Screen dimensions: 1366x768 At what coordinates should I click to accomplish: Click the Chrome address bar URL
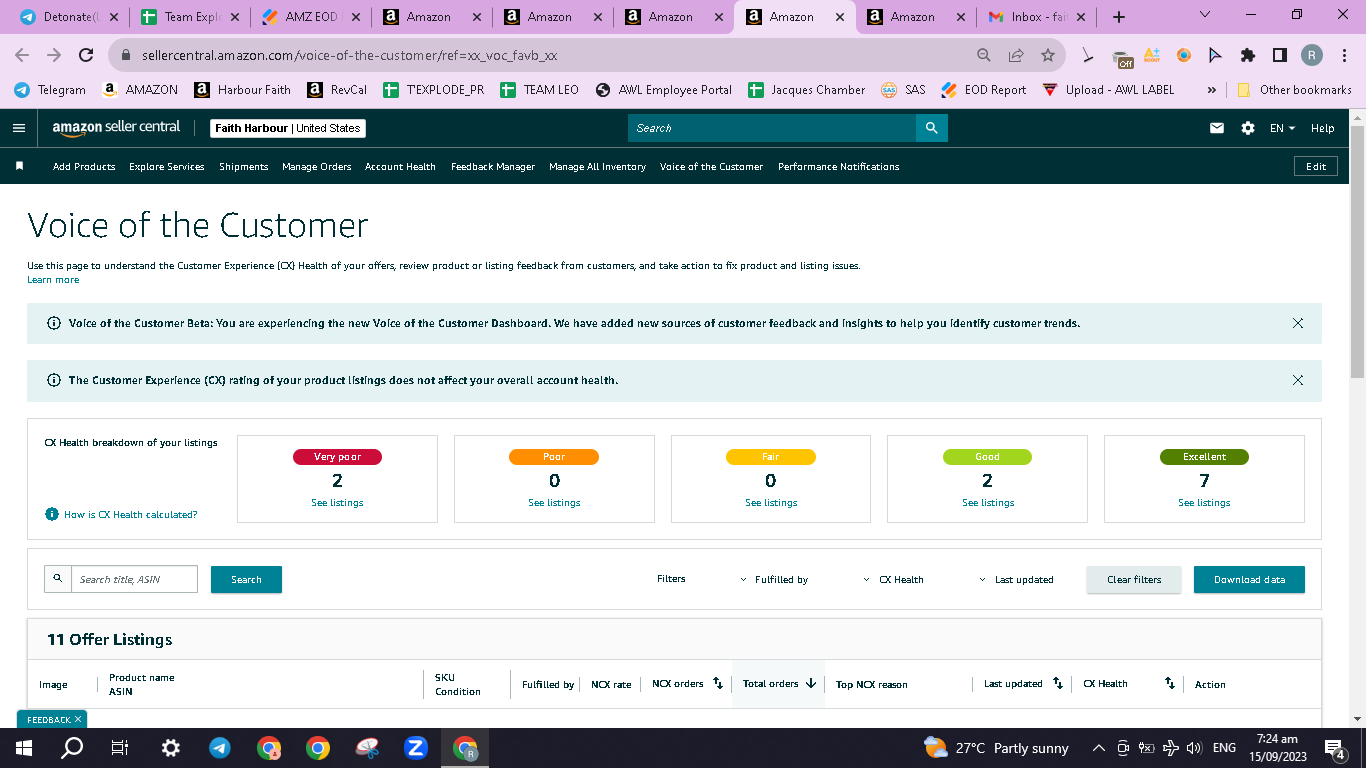[350, 55]
